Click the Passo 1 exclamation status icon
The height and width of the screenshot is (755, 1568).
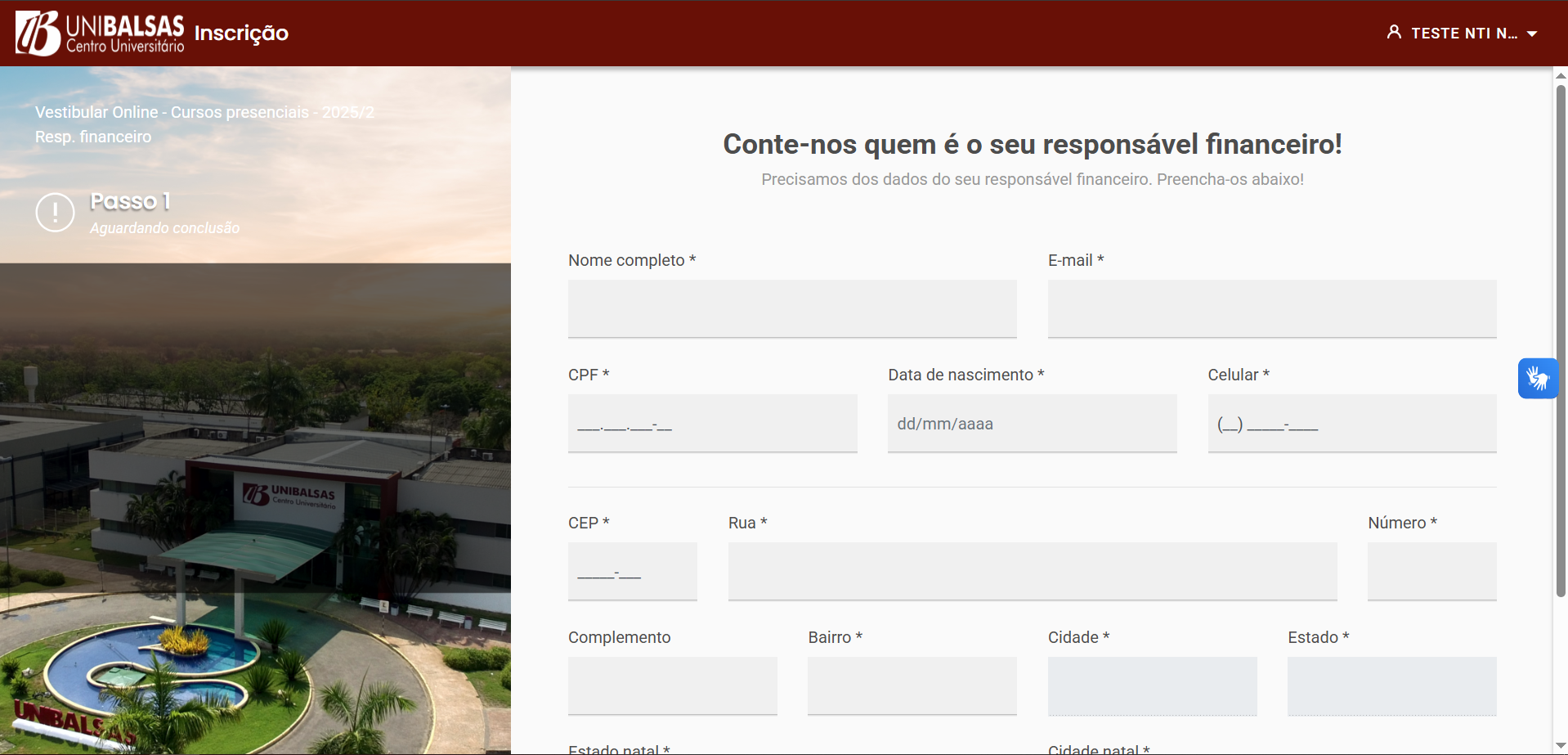[56, 213]
